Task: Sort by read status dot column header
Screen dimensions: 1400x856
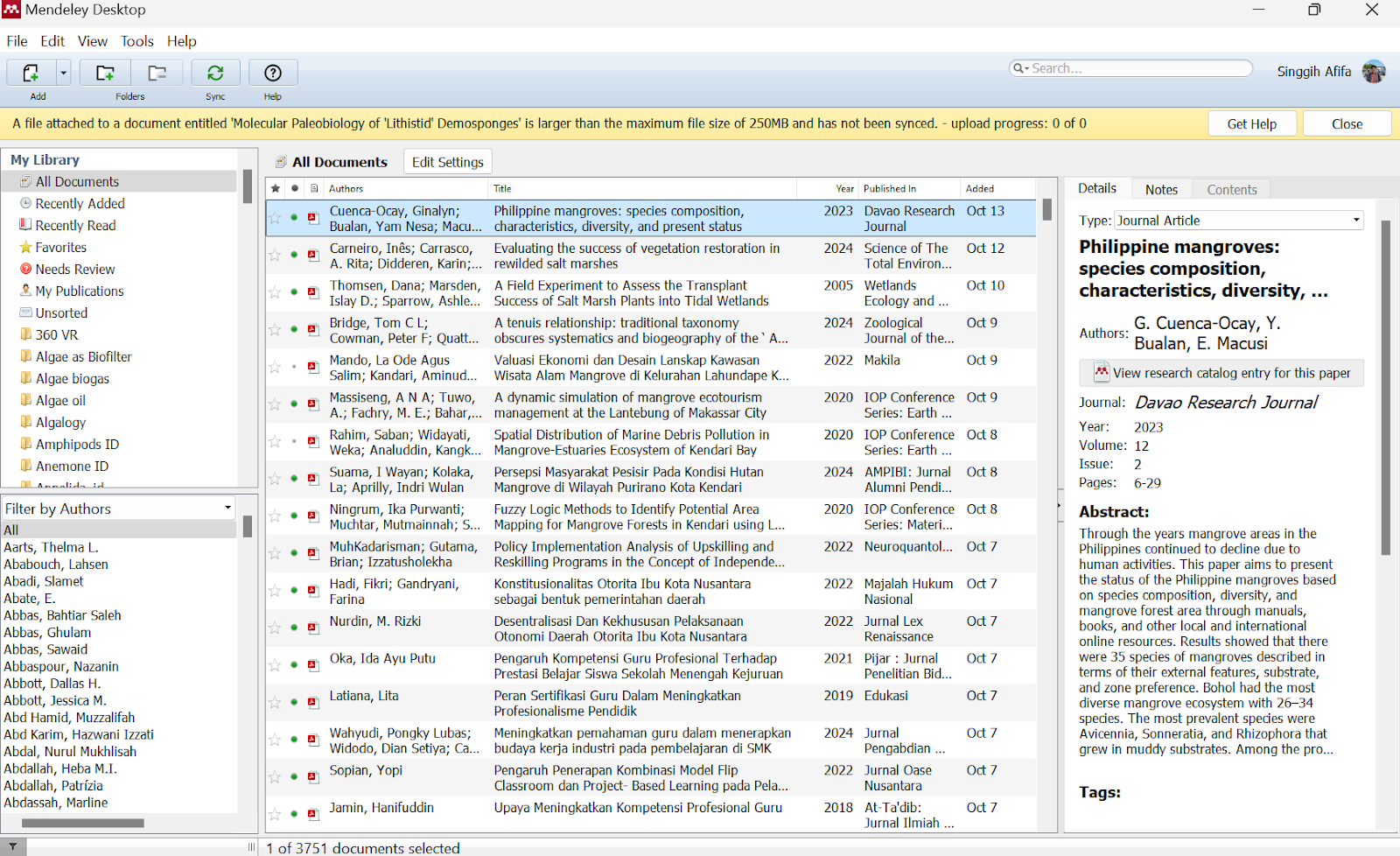Action: coord(295,188)
